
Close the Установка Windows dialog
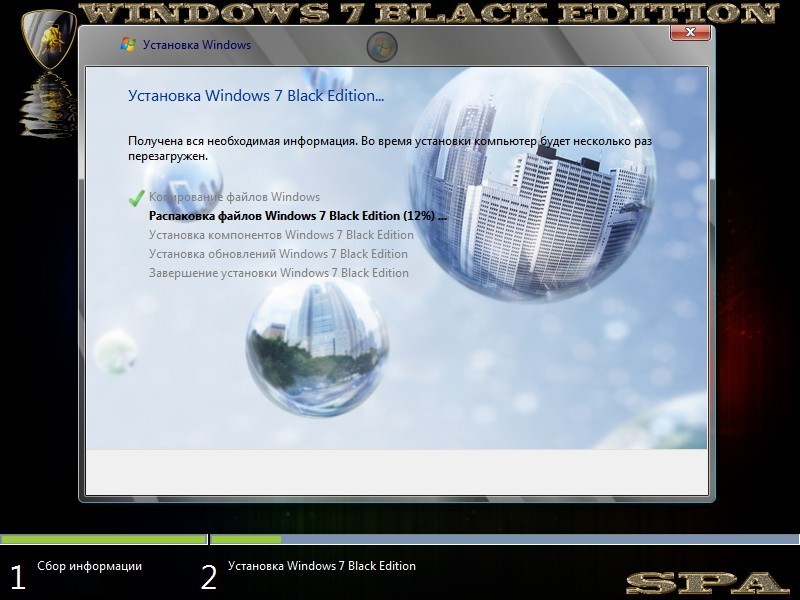690,32
